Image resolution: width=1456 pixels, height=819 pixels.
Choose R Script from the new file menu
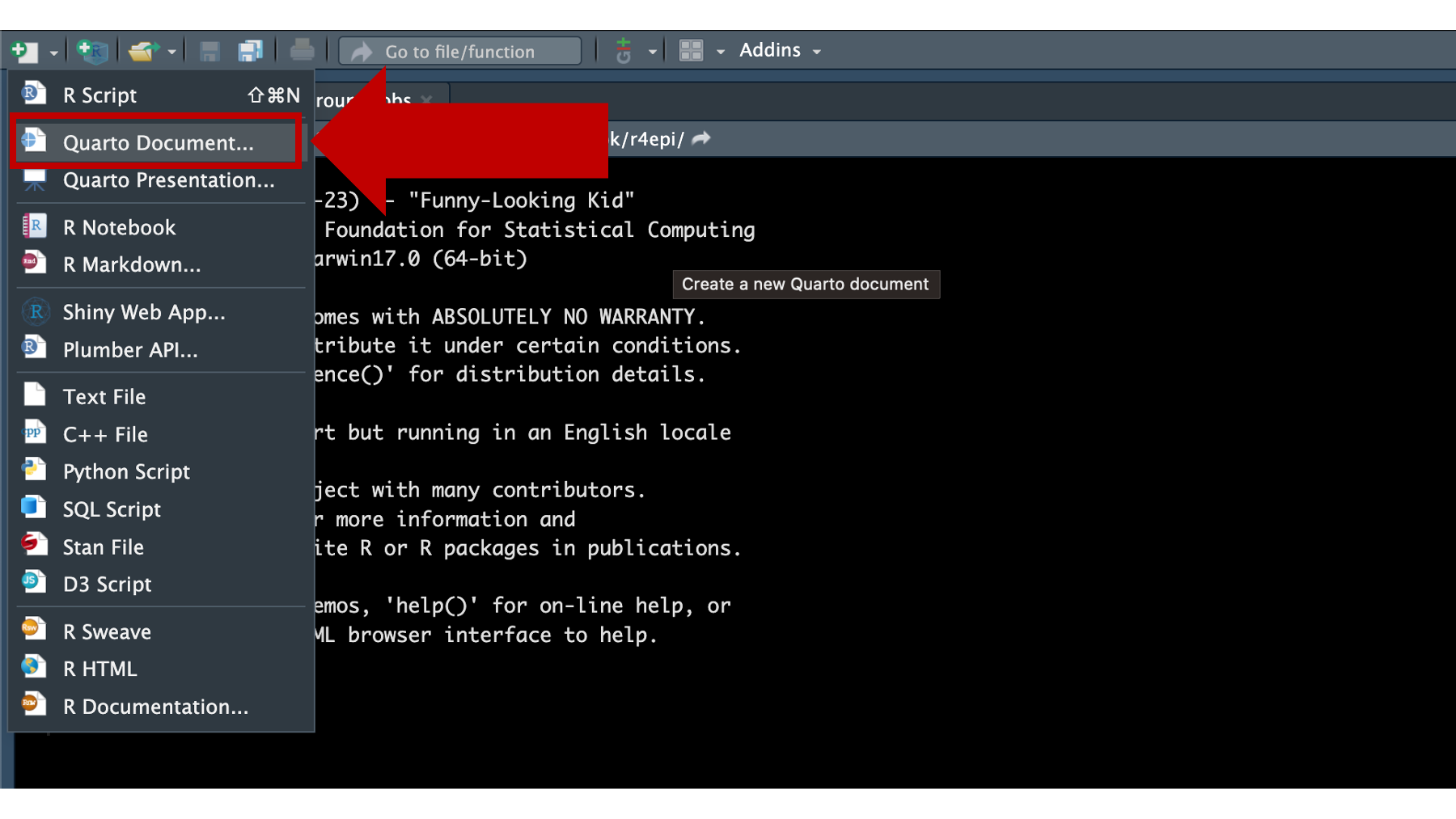[161, 95]
